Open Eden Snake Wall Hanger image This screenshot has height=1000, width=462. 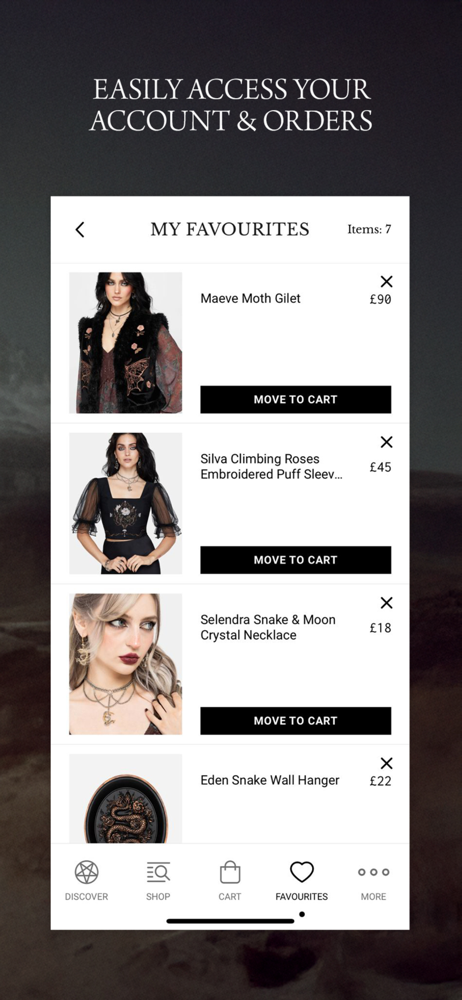tap(126, 799)
